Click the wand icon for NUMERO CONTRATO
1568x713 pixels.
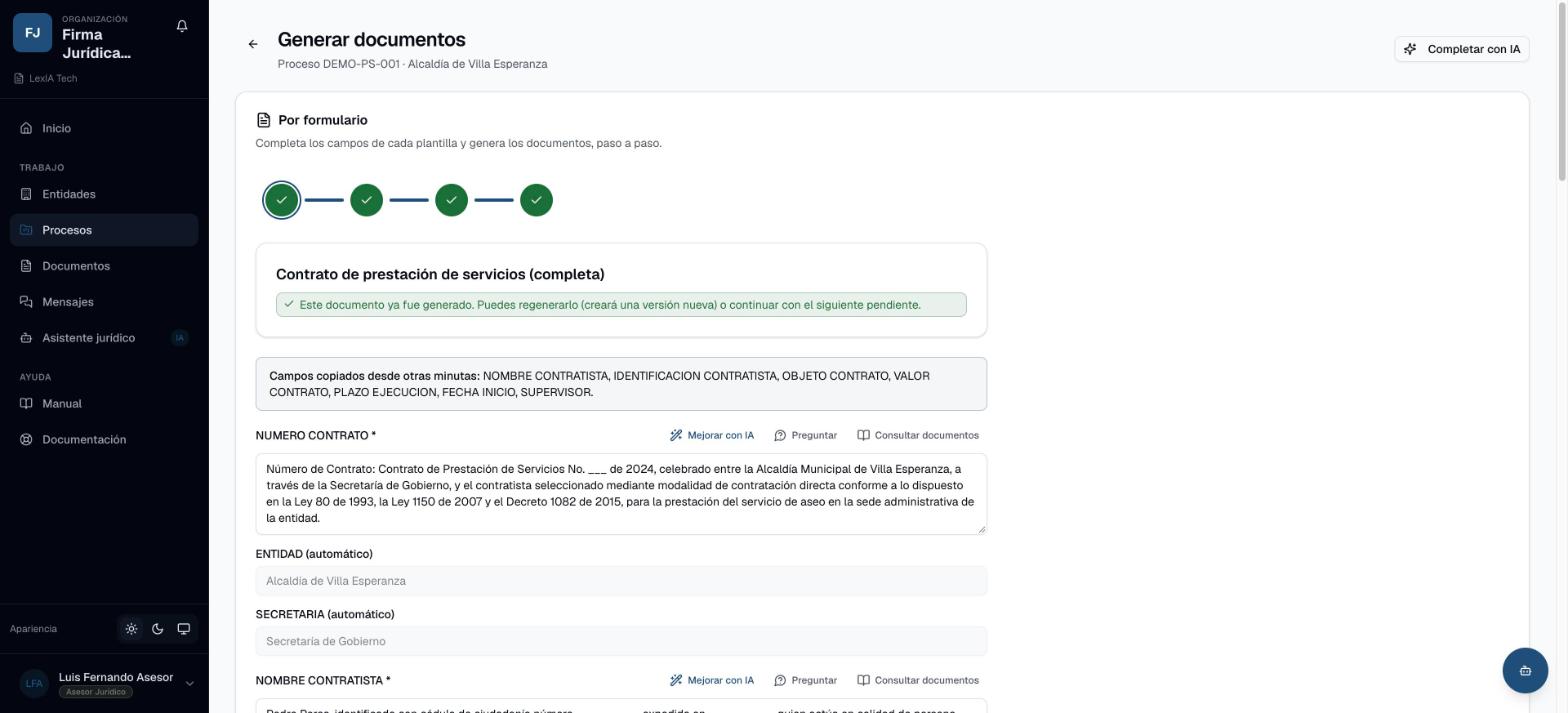676,436
